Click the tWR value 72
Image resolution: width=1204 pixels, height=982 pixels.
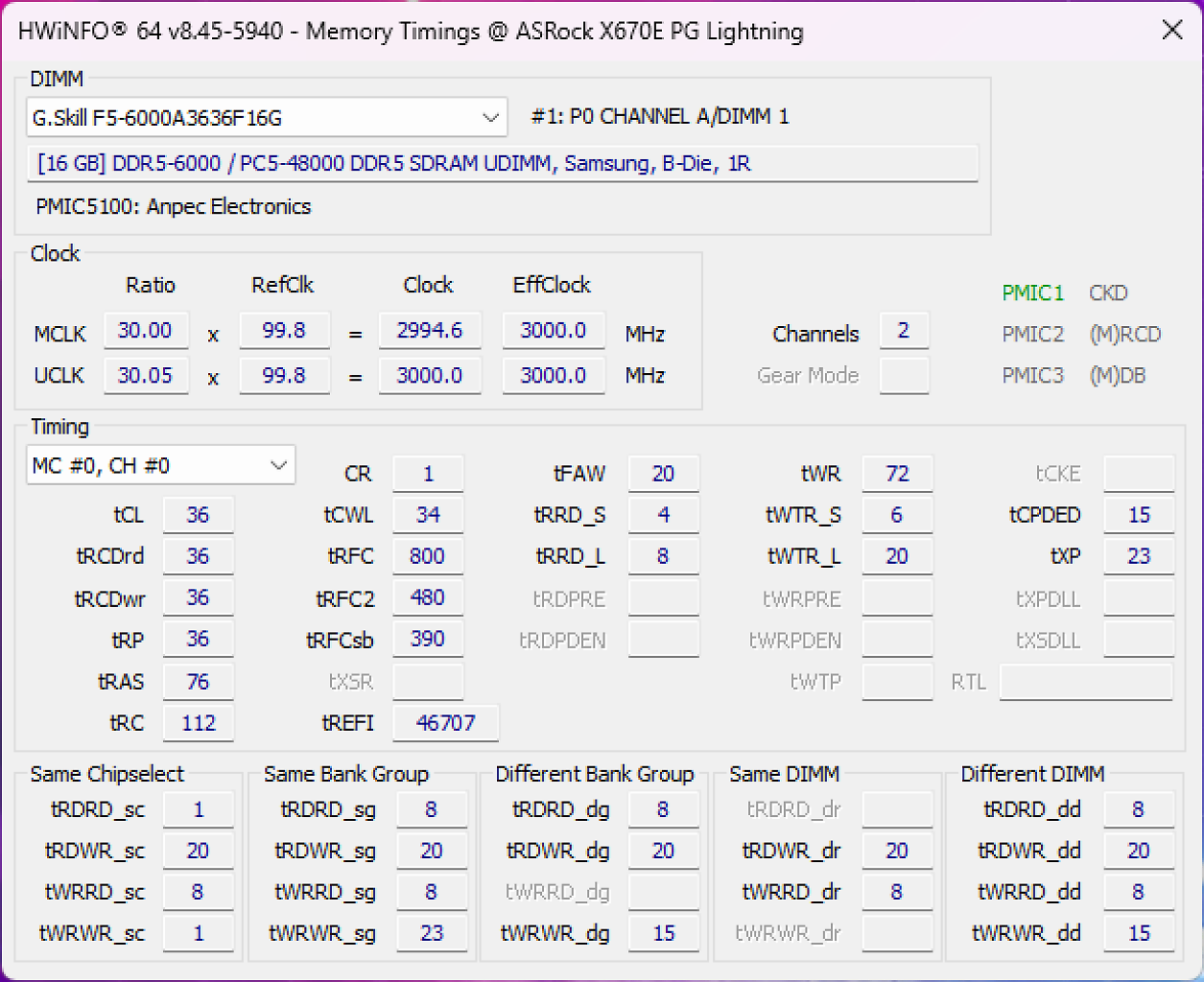[897, 474]
